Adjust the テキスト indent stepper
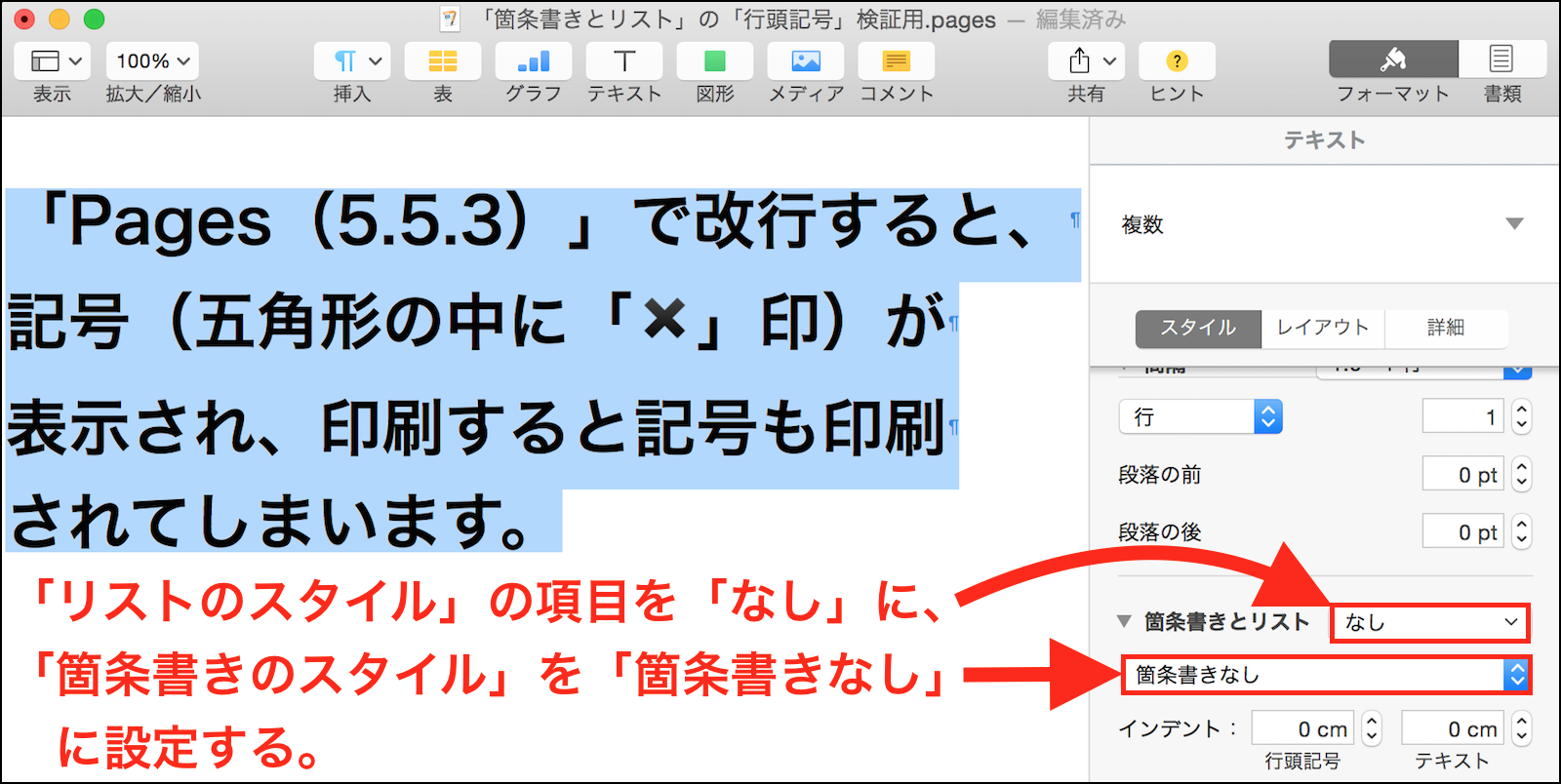1561x784 pixels. click(x=1522, y=728)
